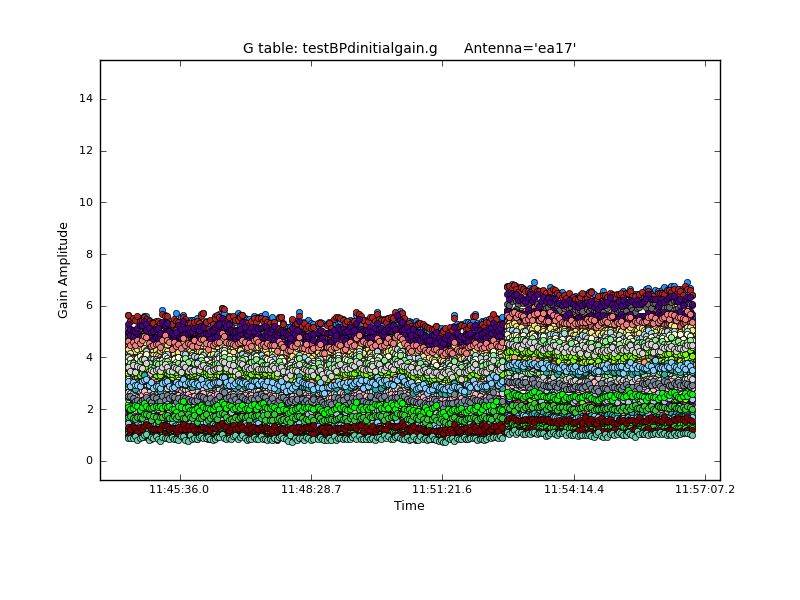Screen dimensions: 800x600
Task: Select the 'Gain Amplitude' y-axis label
Action: (63, 270)
